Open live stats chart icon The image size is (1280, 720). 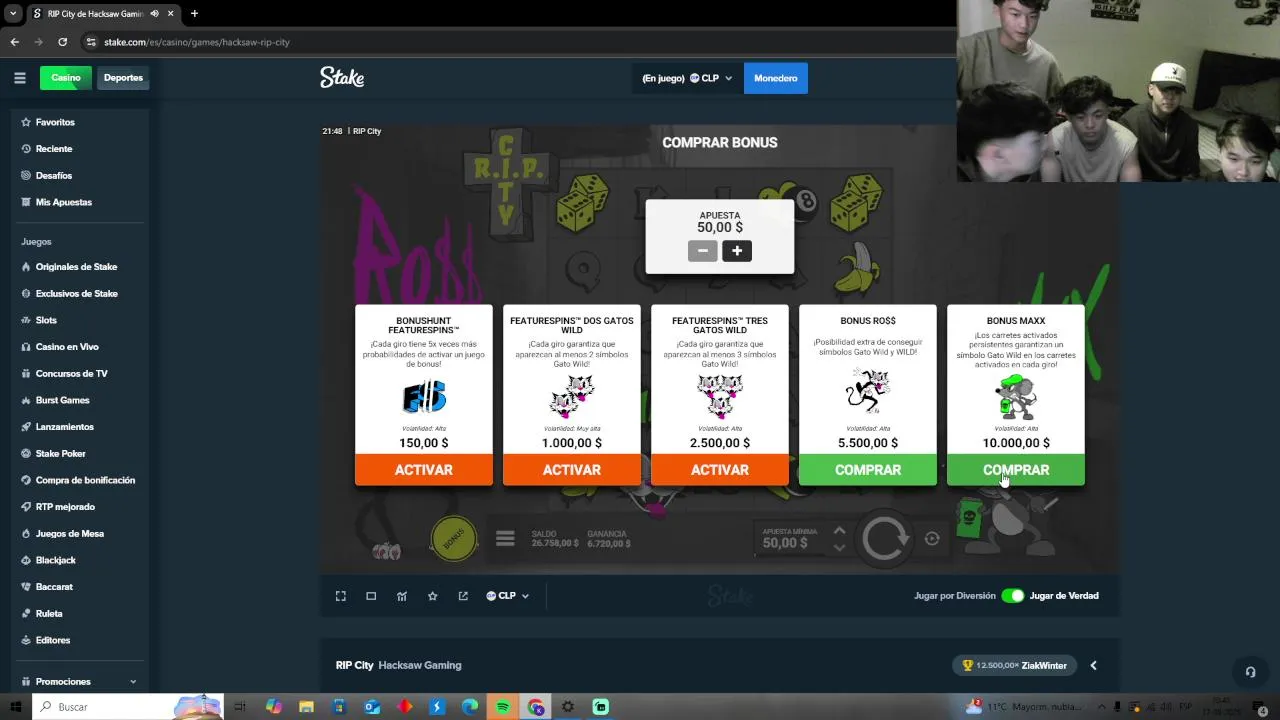[x=402, y=596]
